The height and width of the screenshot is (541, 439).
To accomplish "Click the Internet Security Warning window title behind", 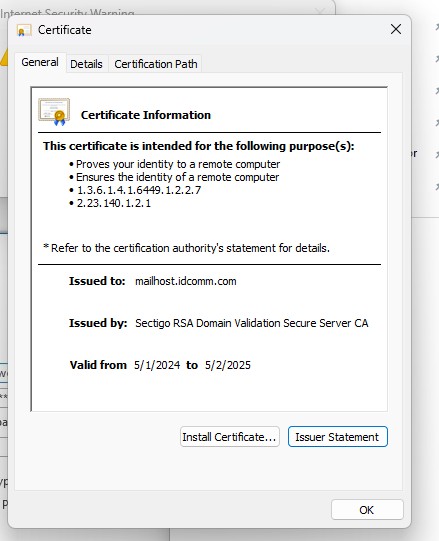I will click(x=67, y=12).
